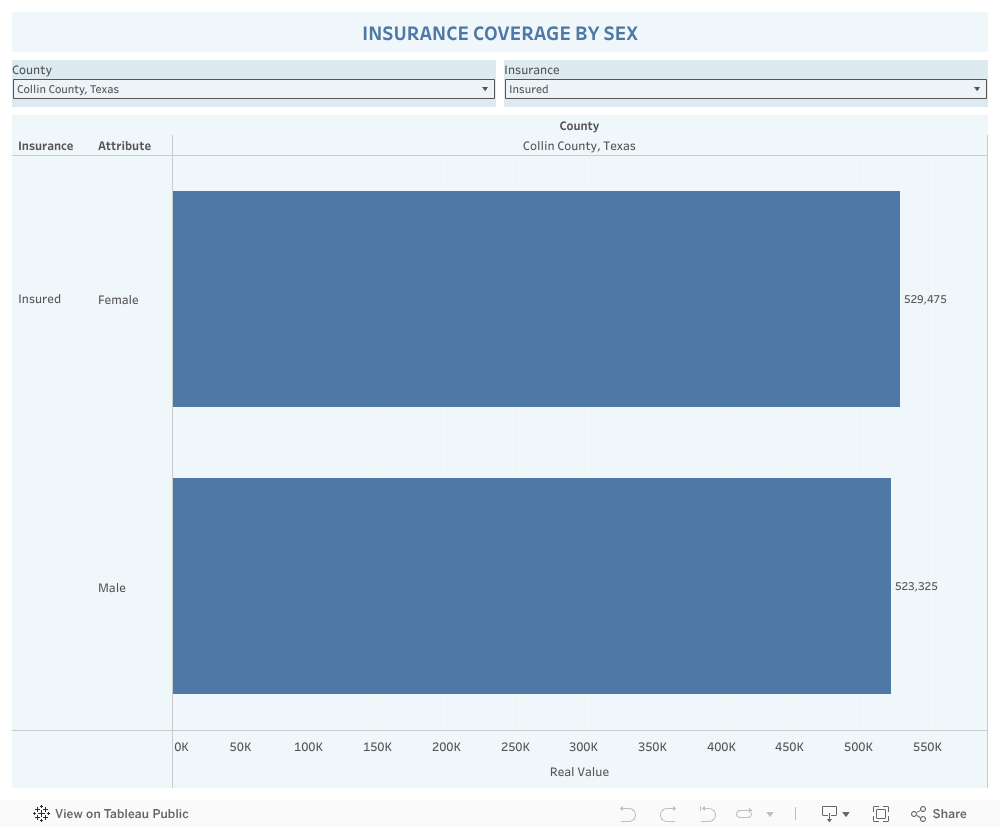This screenshot has height=827, width=1000.
Task: Enter full screen mode
Action: click(x=881, y=814)
